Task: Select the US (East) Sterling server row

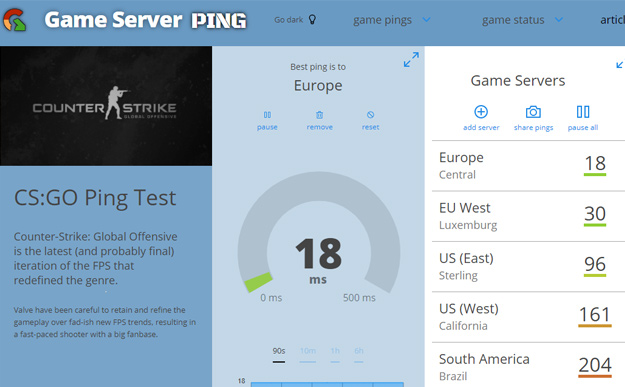Action: (x=529, y=267)
